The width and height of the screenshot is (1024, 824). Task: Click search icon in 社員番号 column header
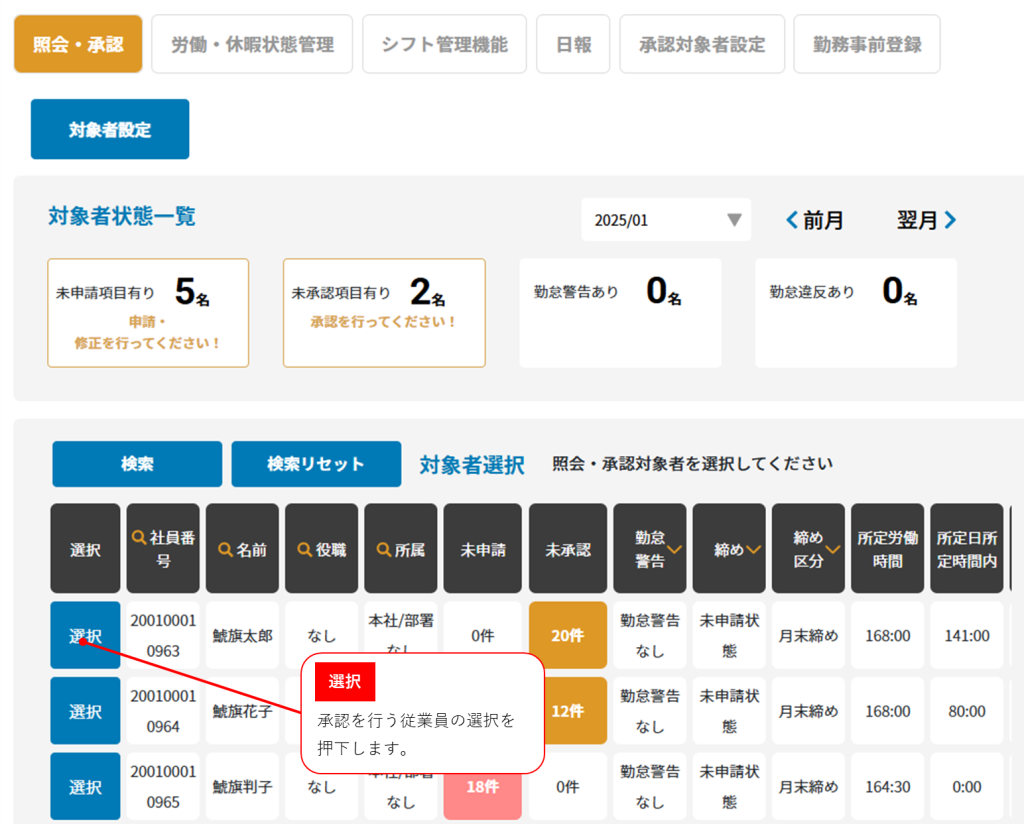[x=139, y=537]
